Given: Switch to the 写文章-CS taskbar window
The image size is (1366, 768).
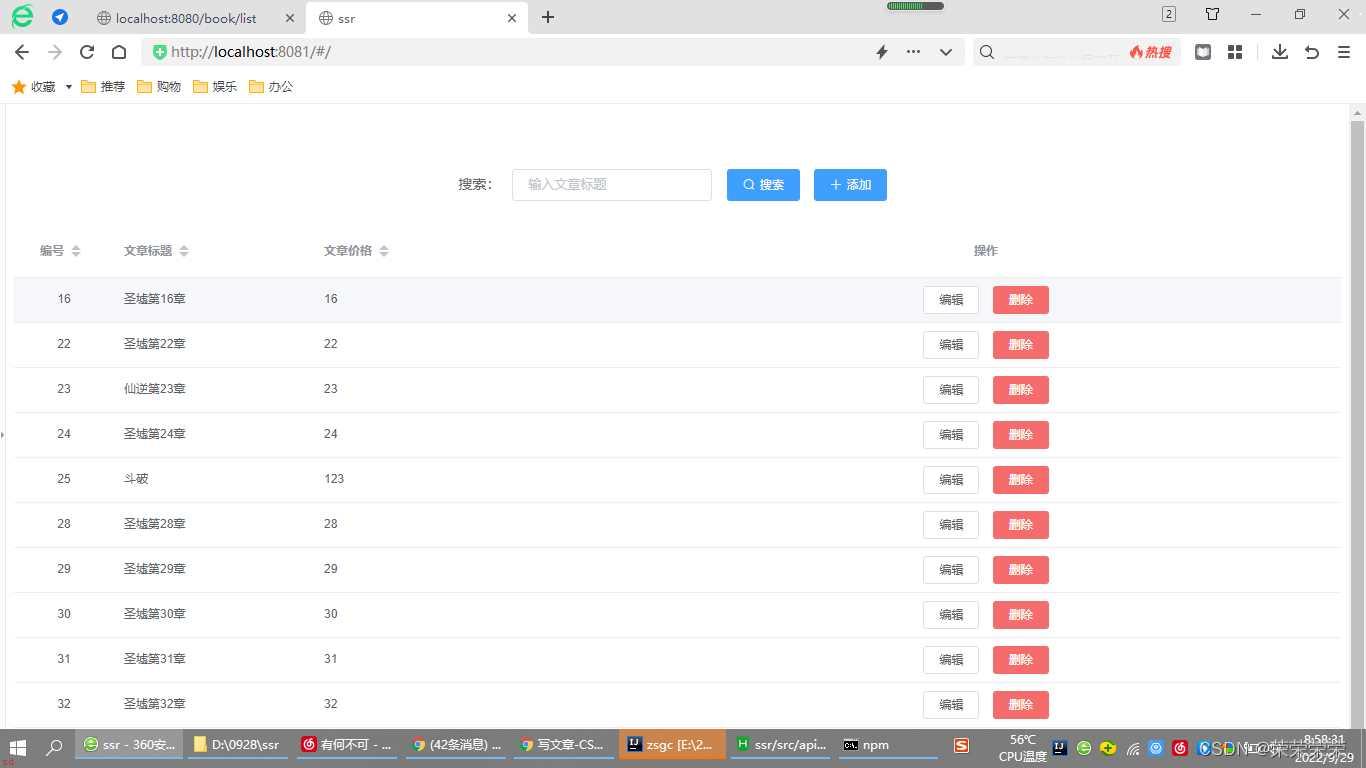Looking at the screenshot, I should click(563, 745).
